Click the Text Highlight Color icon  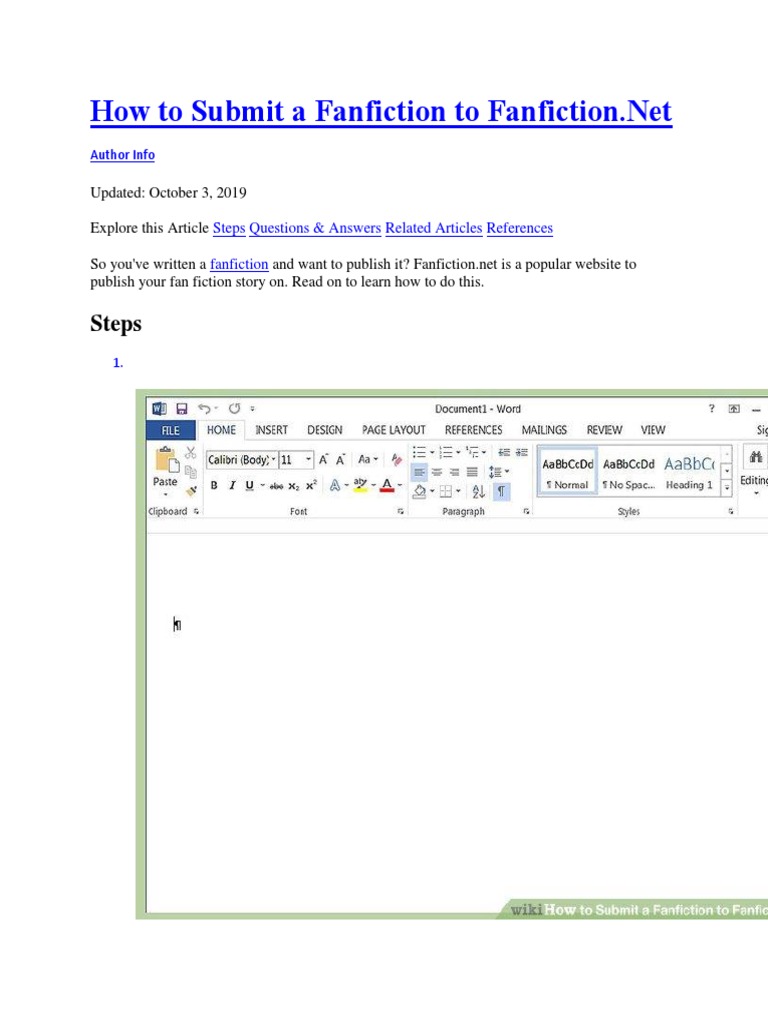click(359, 485)
